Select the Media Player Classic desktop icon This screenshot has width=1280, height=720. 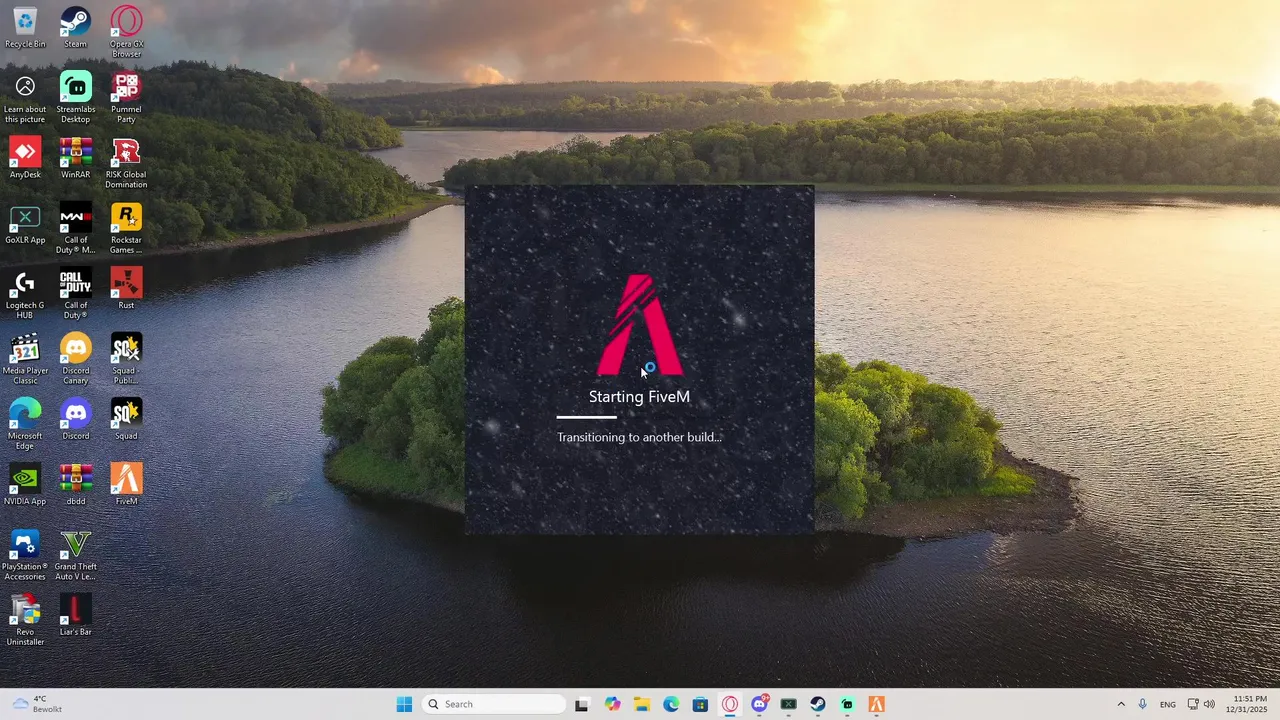pyautogui.click(x=25, y=359)
